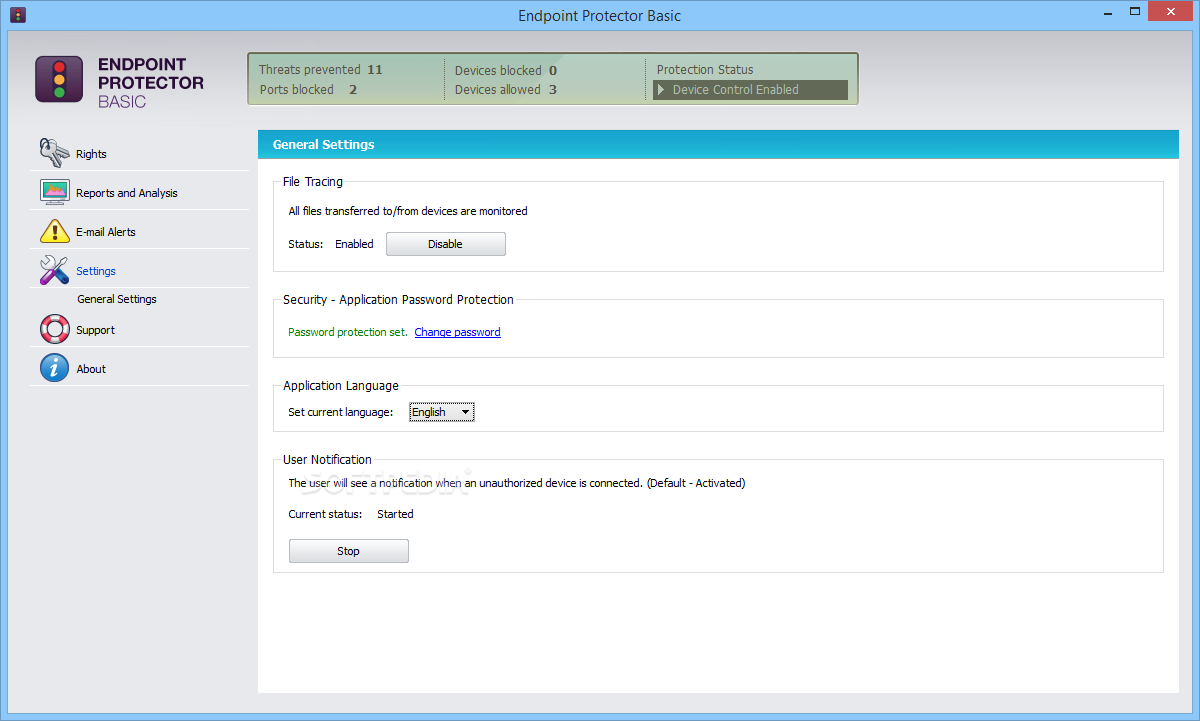The image size is (1200, 721).
Task: Click the Devices allowed counter
Action: [x=505, y=90]
